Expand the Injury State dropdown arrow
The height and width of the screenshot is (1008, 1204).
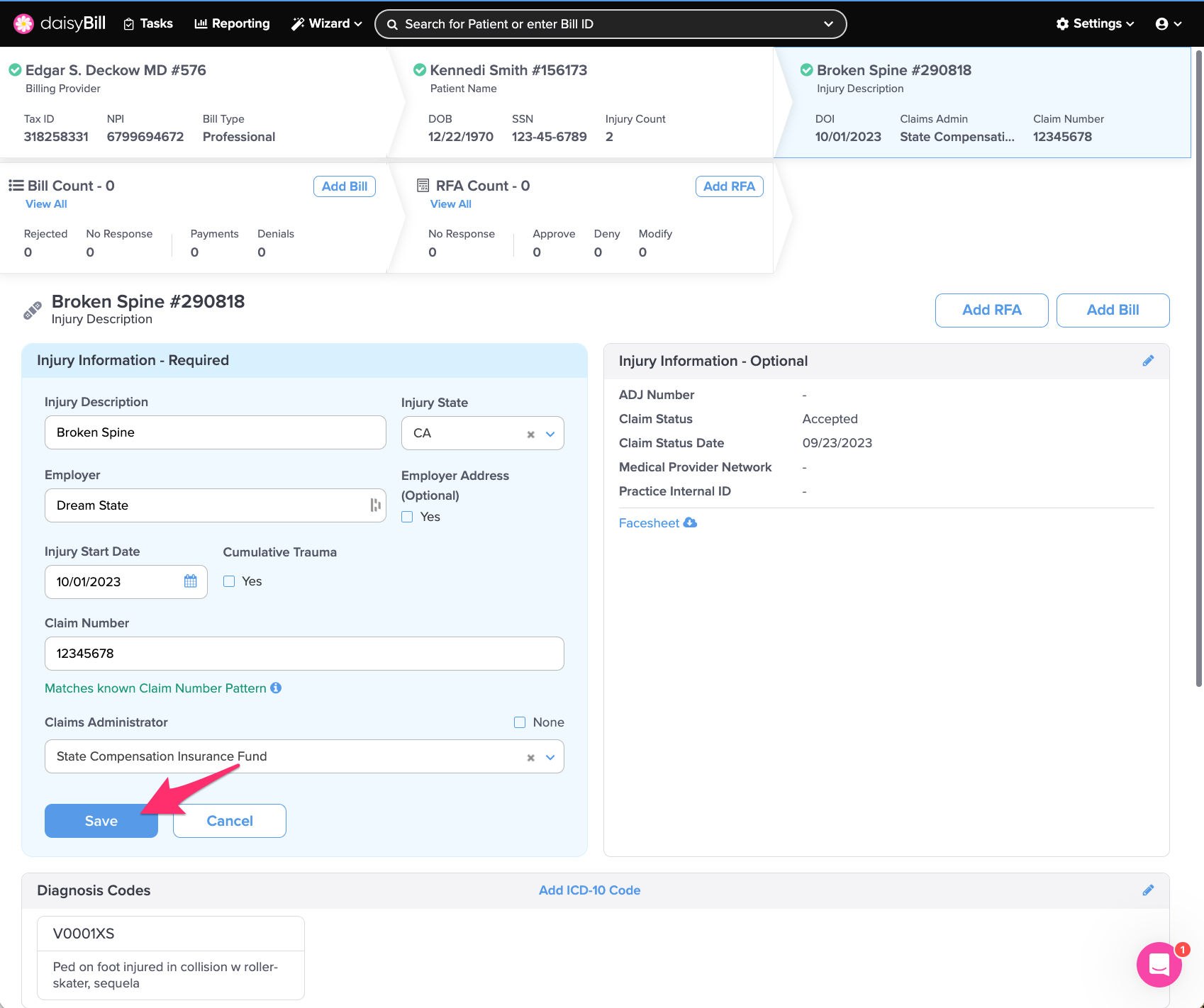pyautogui.click(x=550, y=434)
